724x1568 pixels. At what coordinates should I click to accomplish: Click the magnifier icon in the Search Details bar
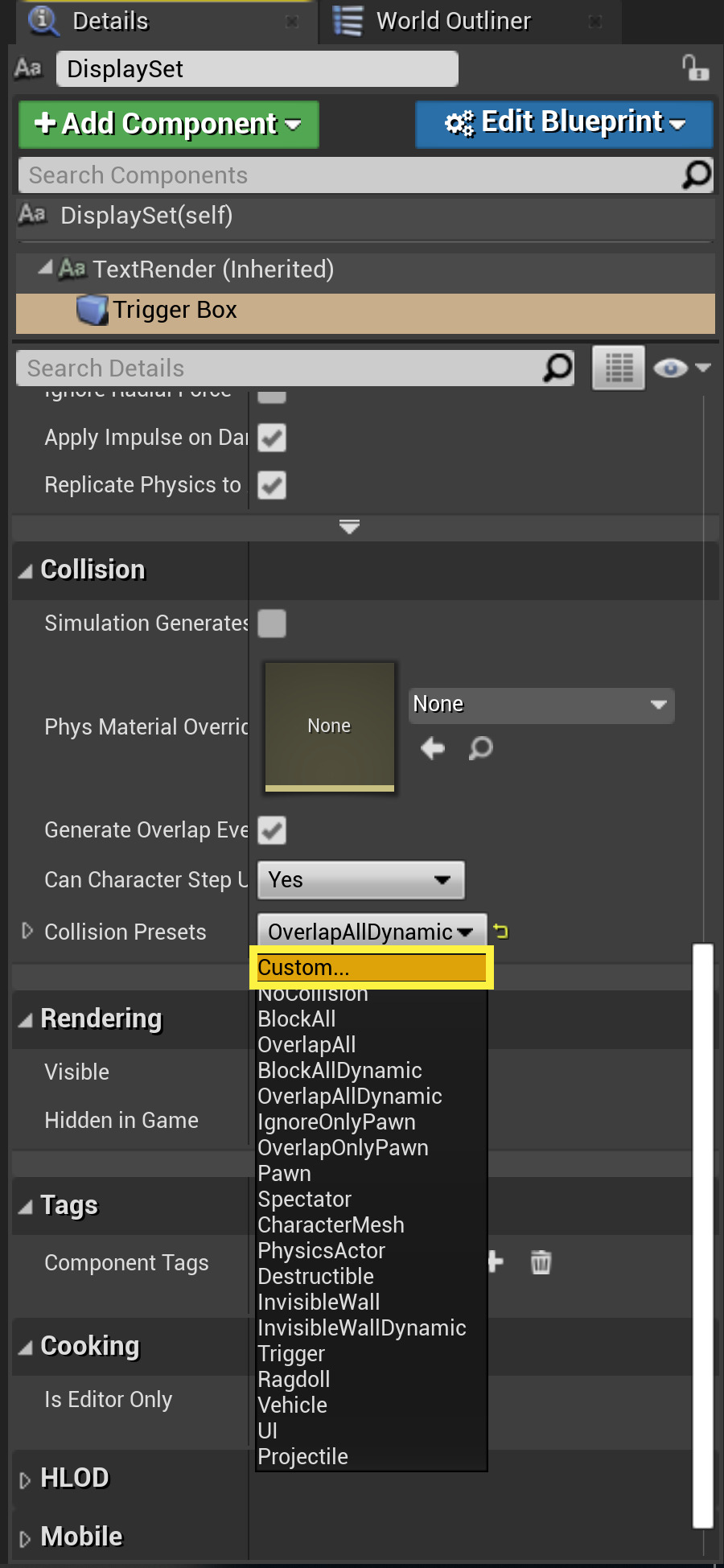coord(557,368)
